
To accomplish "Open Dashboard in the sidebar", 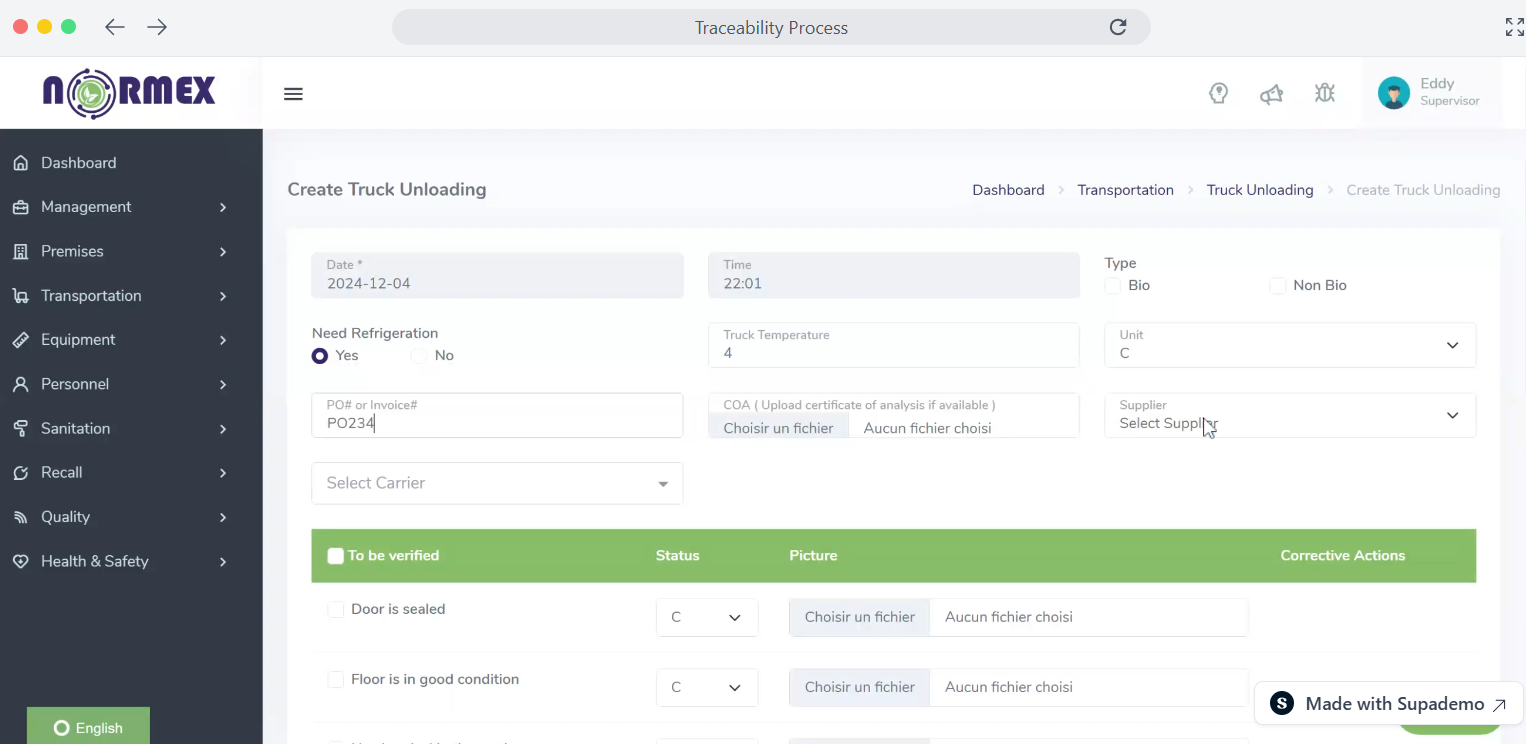I will click(x=78, y=163).
